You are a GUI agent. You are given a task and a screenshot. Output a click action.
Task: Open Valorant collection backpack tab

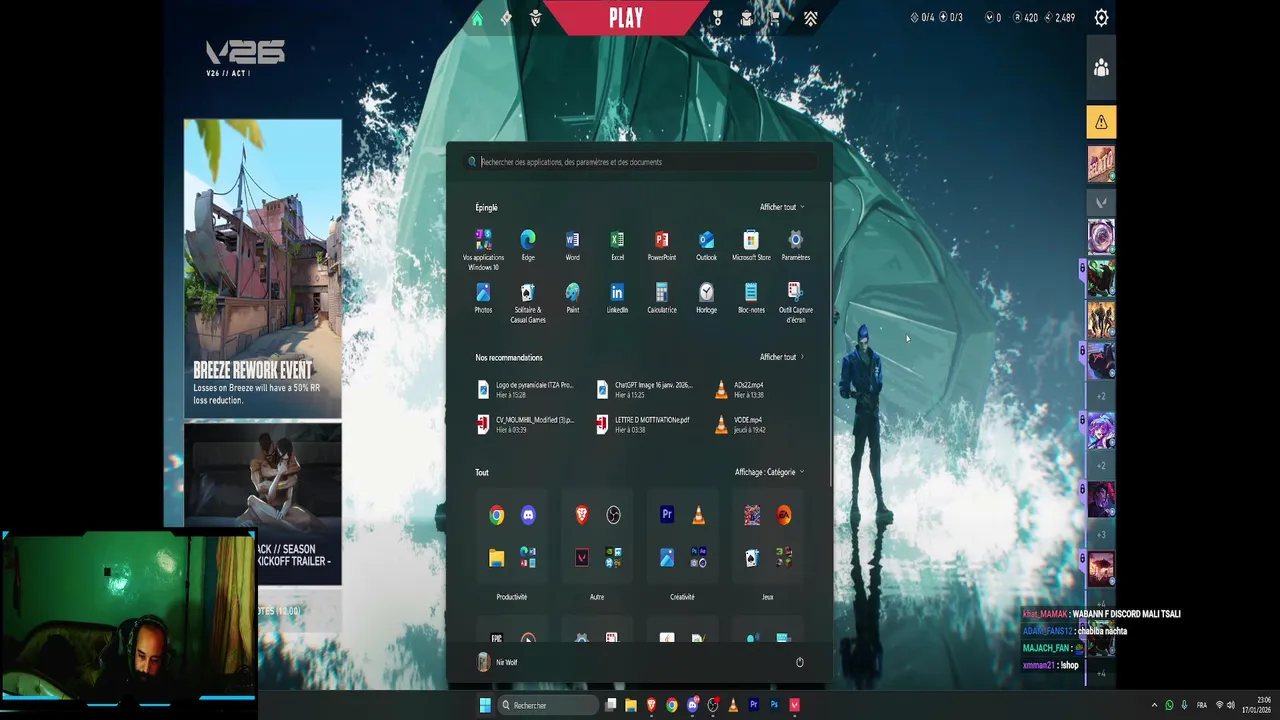746,18
